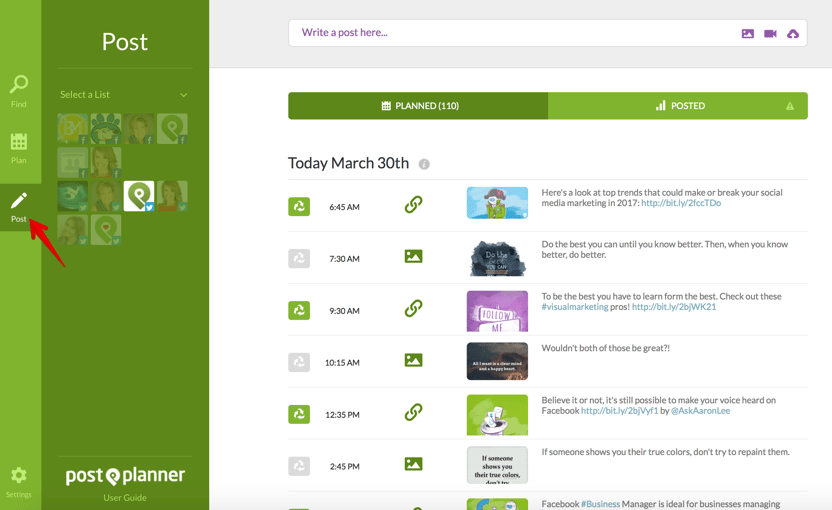Open the 'Follow Me' purple thumbnail

point(497,311)
